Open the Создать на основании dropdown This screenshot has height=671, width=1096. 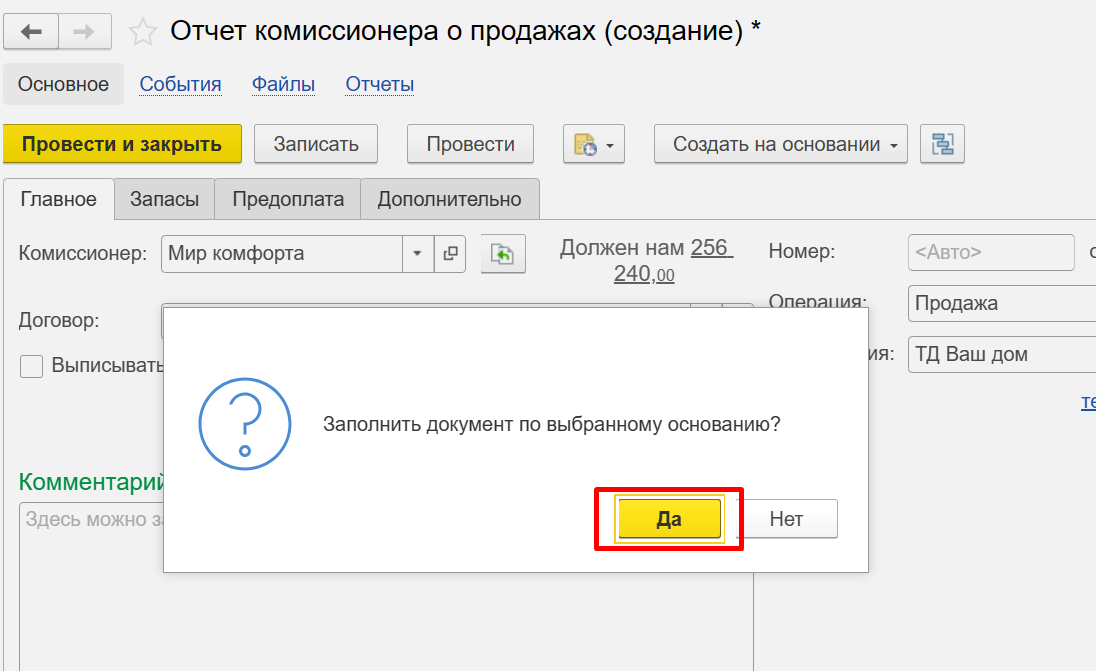780,144
